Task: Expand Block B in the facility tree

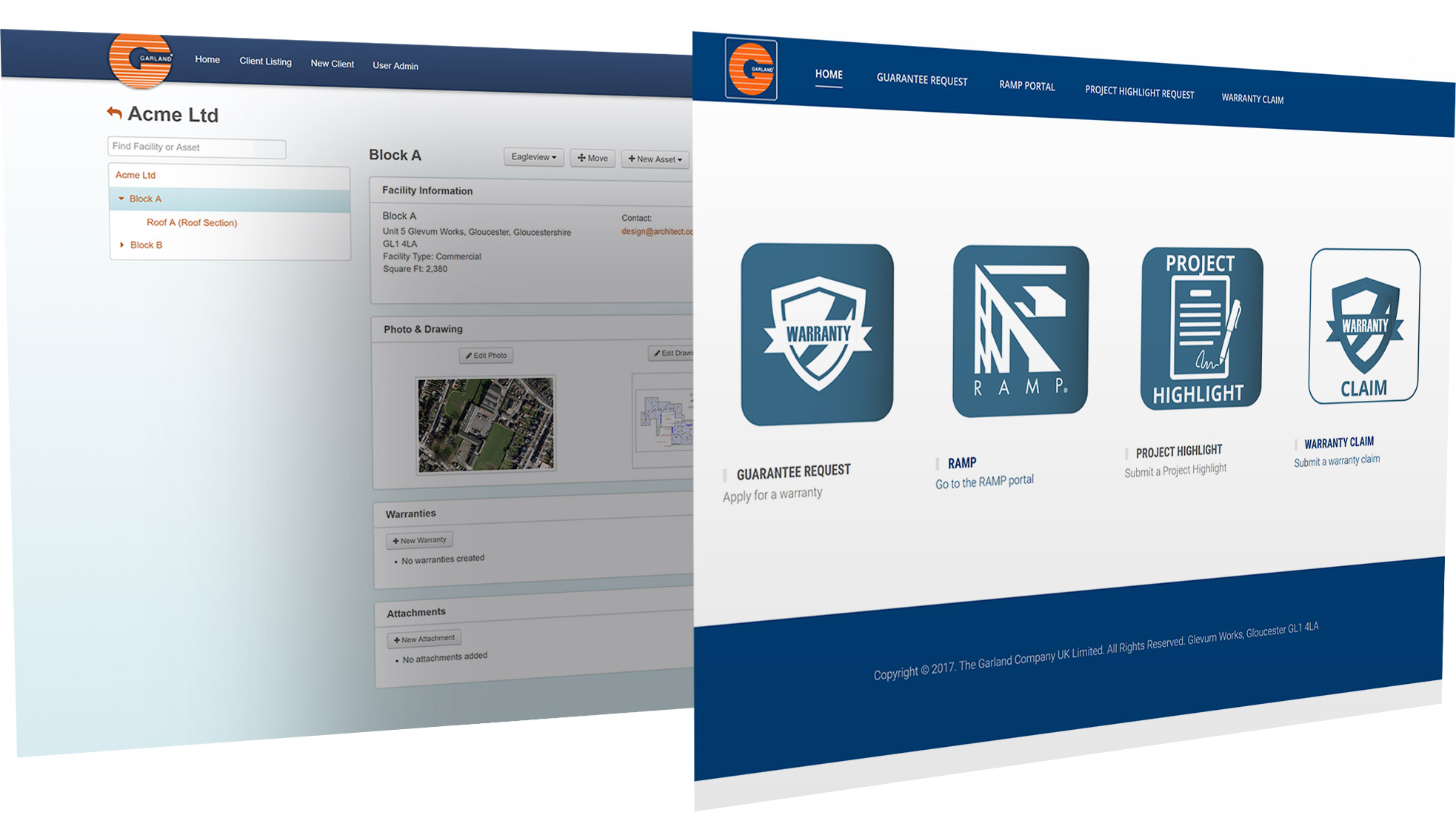Action: point(122,245)
